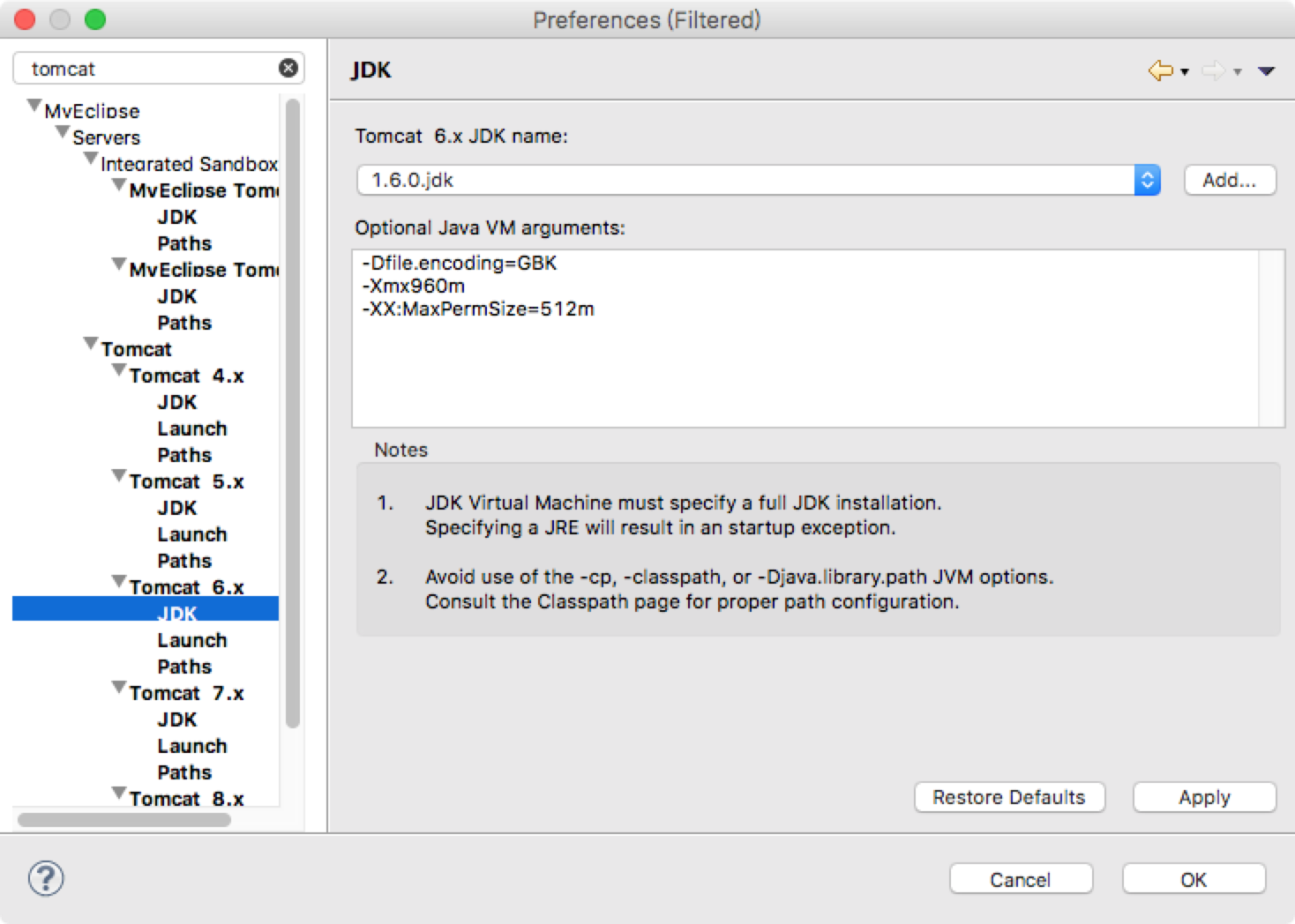Select Paths under Tomcat 5.x
Viewport: 1295px width, 924px height.
184,561
